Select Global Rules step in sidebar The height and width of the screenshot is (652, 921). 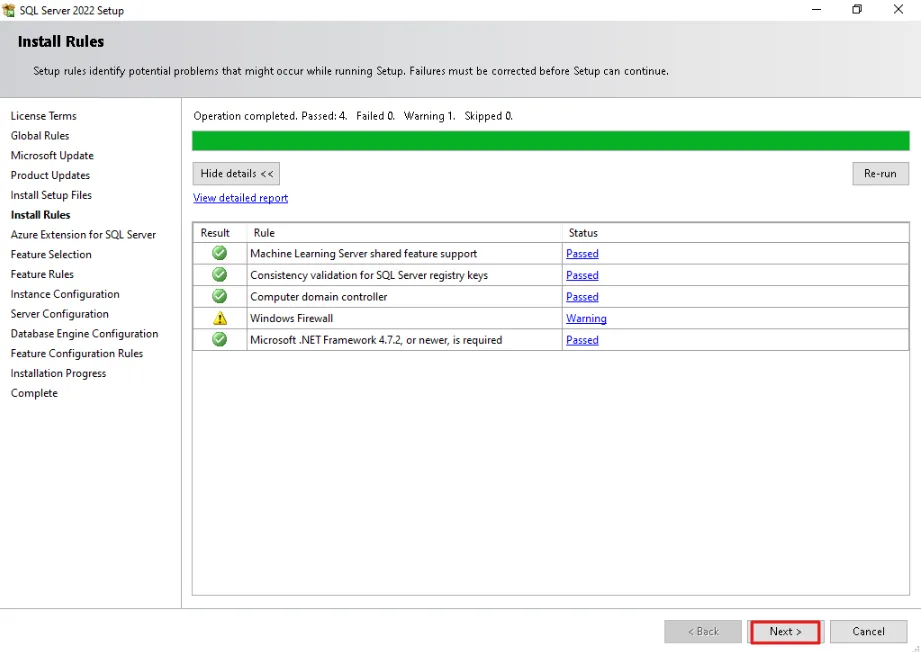[40, 136]
